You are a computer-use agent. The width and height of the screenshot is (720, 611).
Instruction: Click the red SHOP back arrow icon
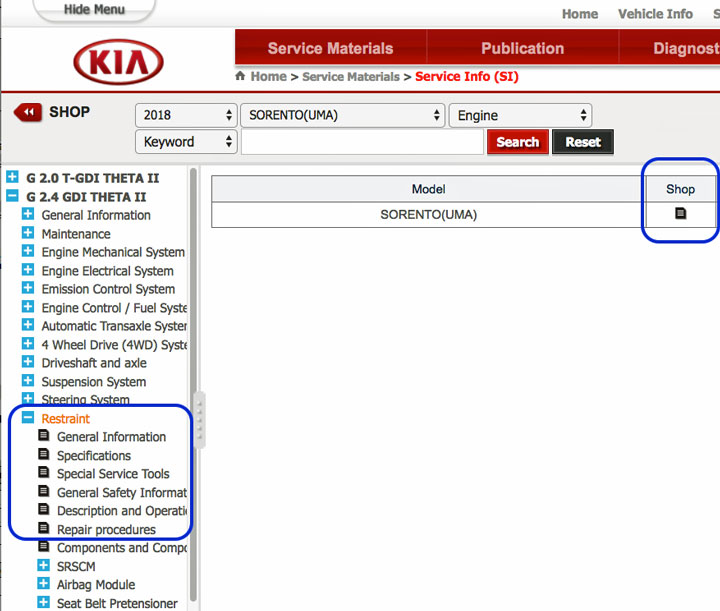click(28, 112)
